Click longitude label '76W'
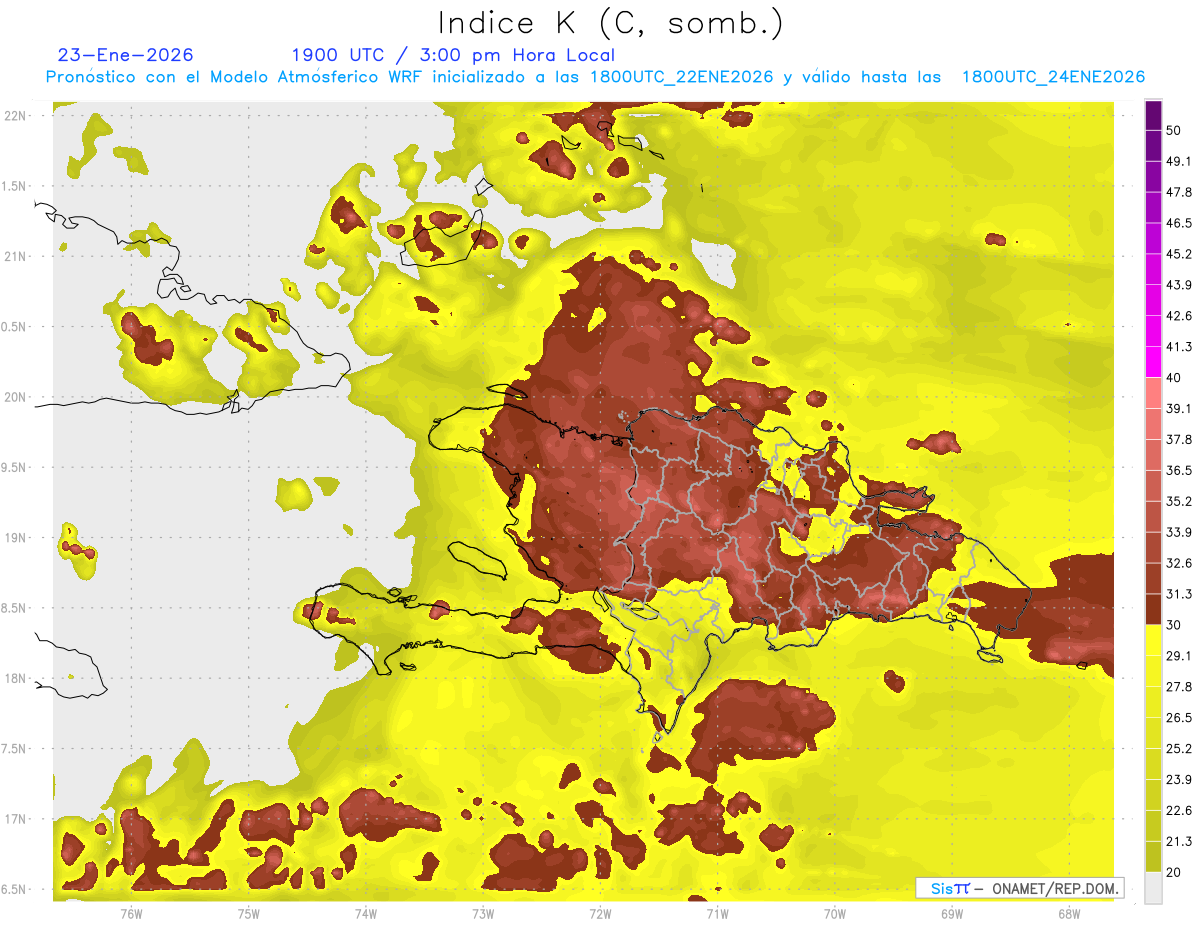The height and width of the screenshot is (927, 1200). (x=131, y=913)
